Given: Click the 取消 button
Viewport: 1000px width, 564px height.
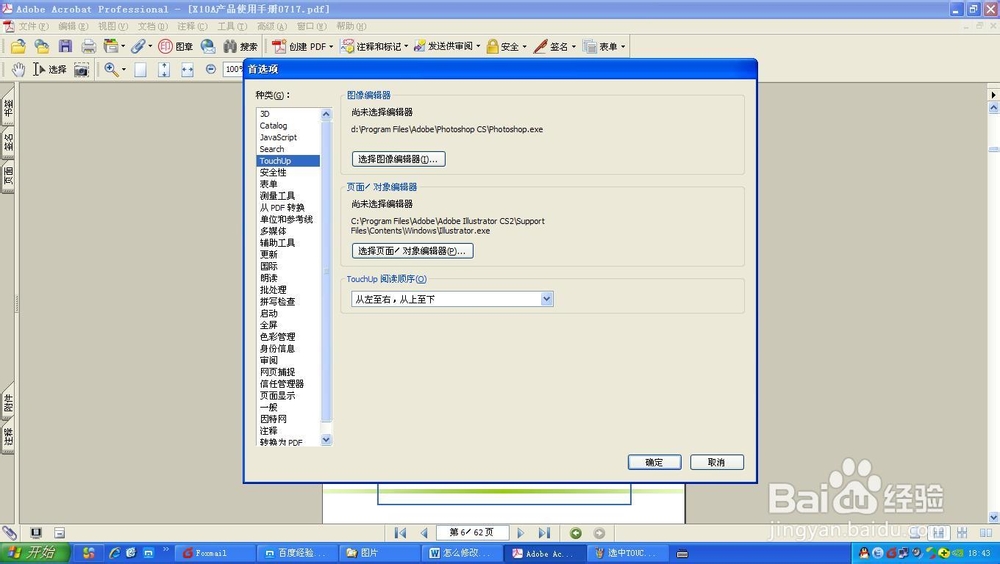Looking at the screenshot, I should pos(717,462).
